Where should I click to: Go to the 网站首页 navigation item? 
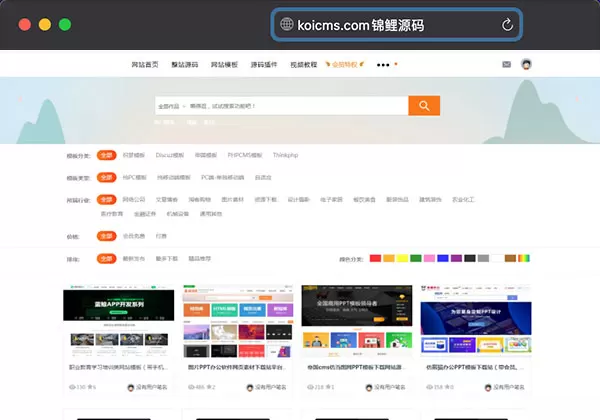pos(145,65)
